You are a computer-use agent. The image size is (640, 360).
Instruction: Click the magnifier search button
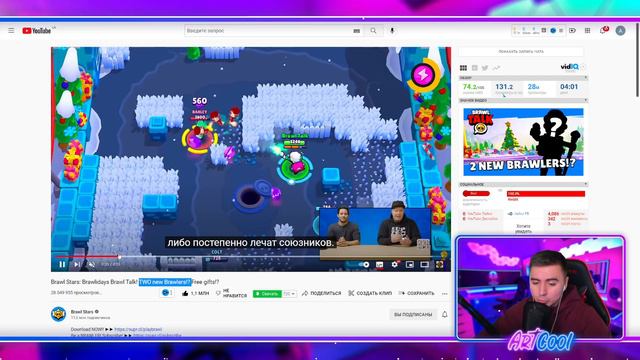373,31
